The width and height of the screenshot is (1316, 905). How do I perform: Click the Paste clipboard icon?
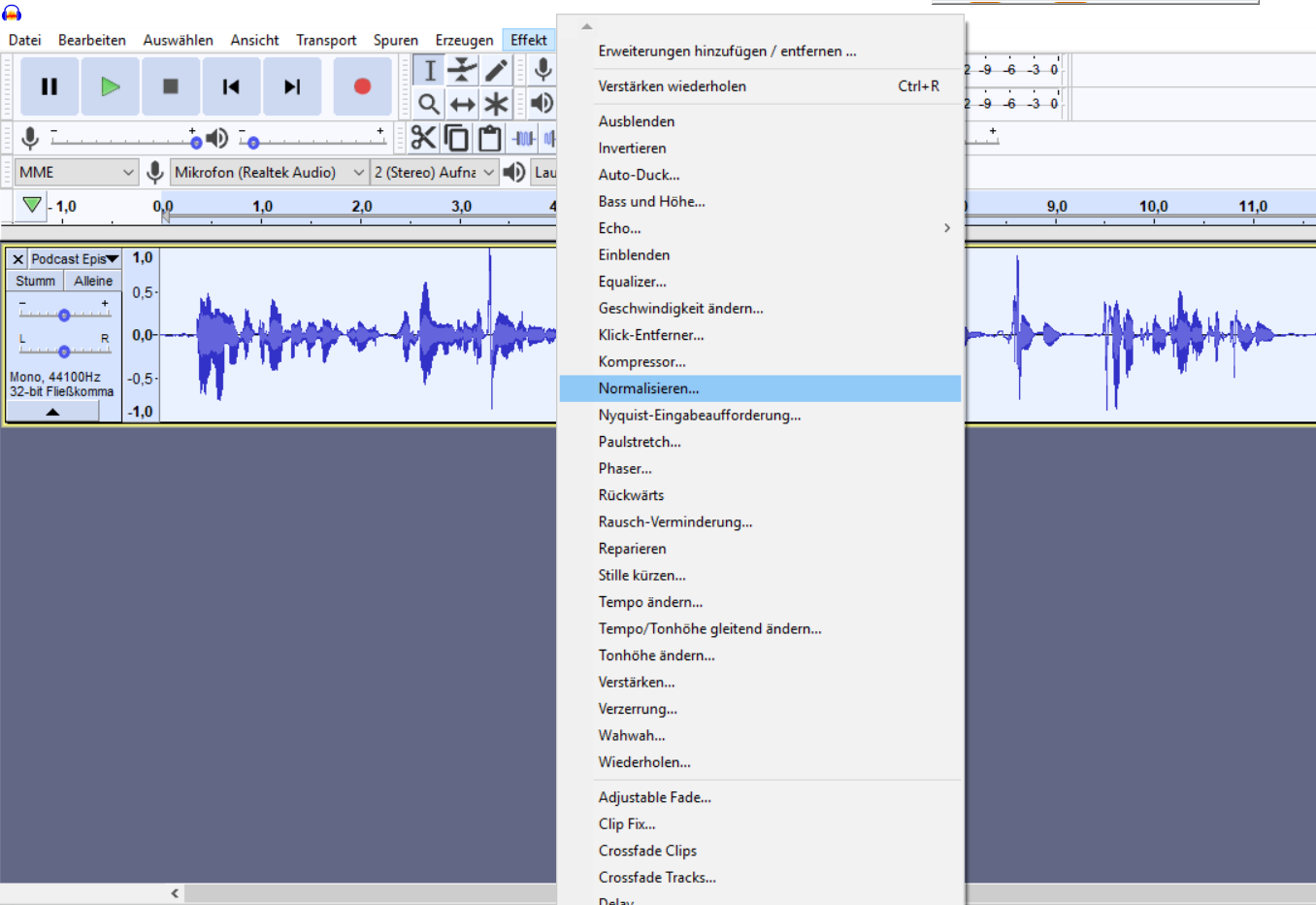[489, 138]
